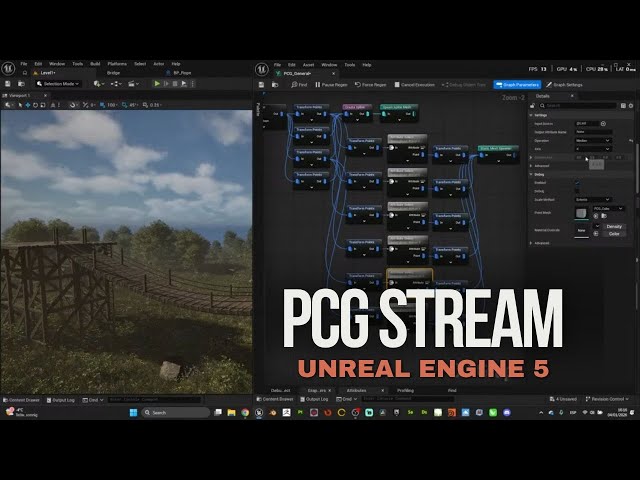640x480 pixels.
Task: Open Graph Settings
Action: coord(564,84)
